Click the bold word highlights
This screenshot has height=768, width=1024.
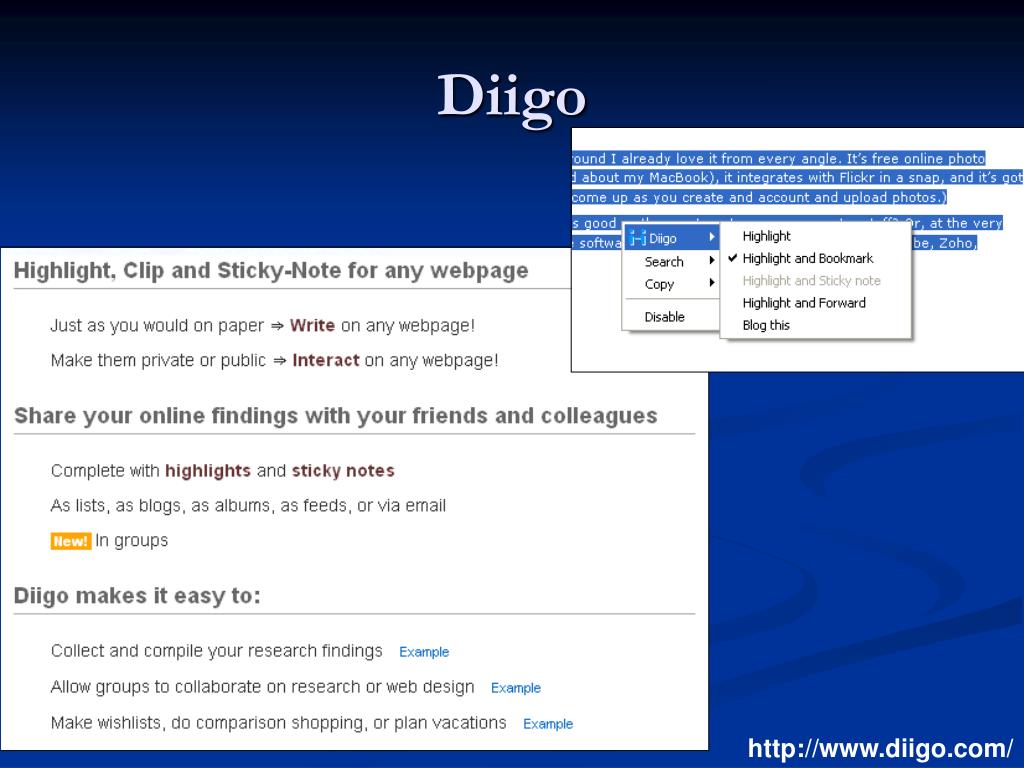click(208, 471)
